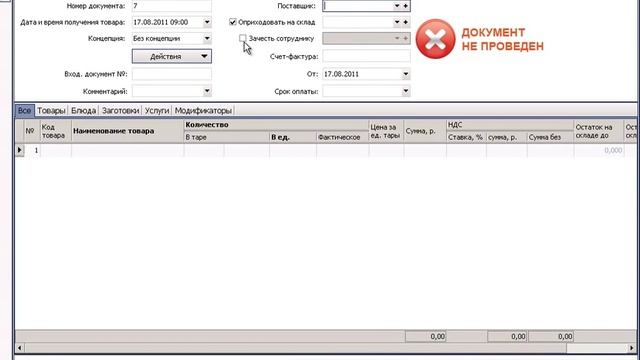Click the ДОКУМЕНТ НЕ ПРОВЕДЕН status indicator

[x=480, y=39]
